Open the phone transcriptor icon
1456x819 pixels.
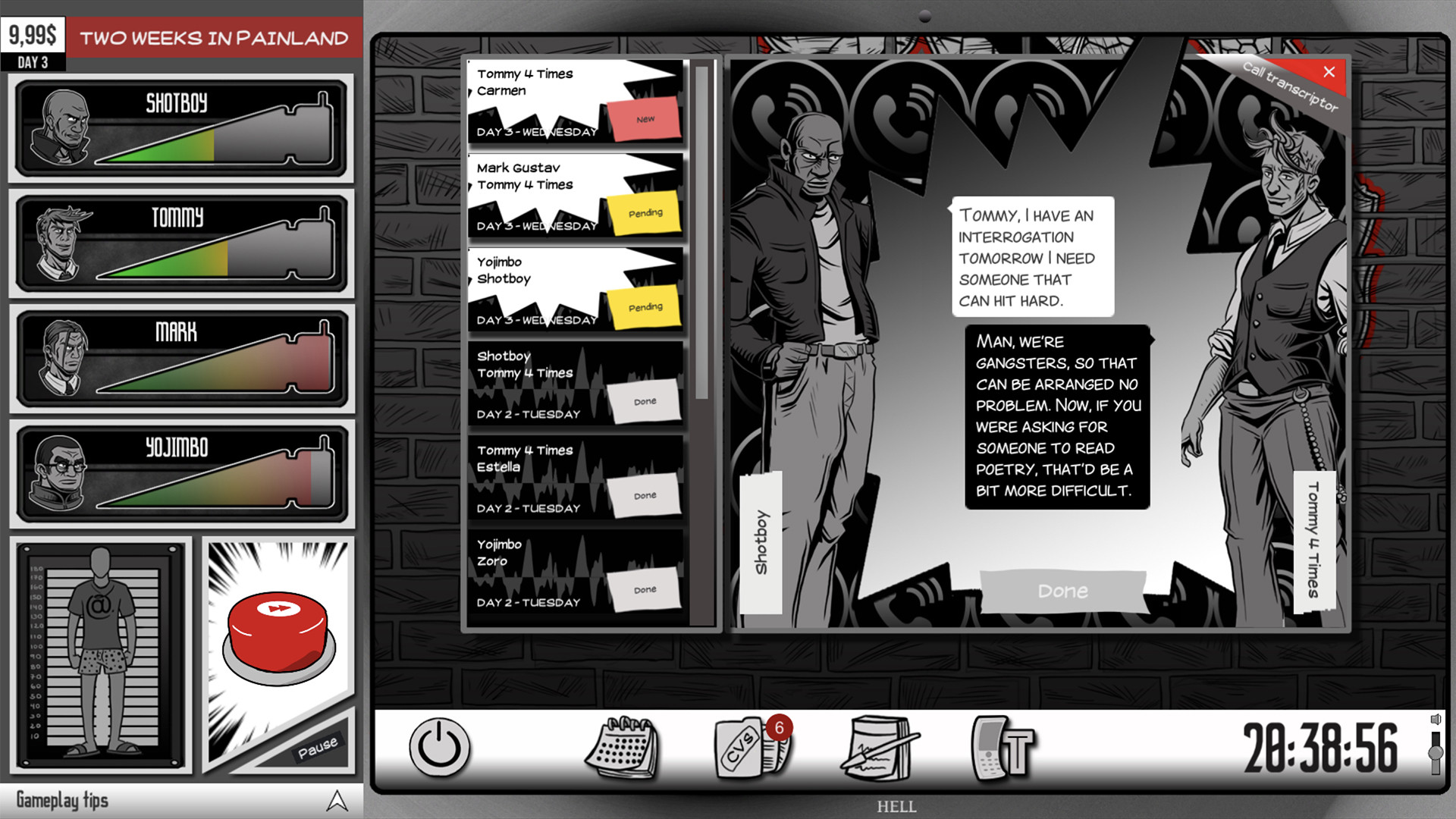click(x=1003, y=748)
